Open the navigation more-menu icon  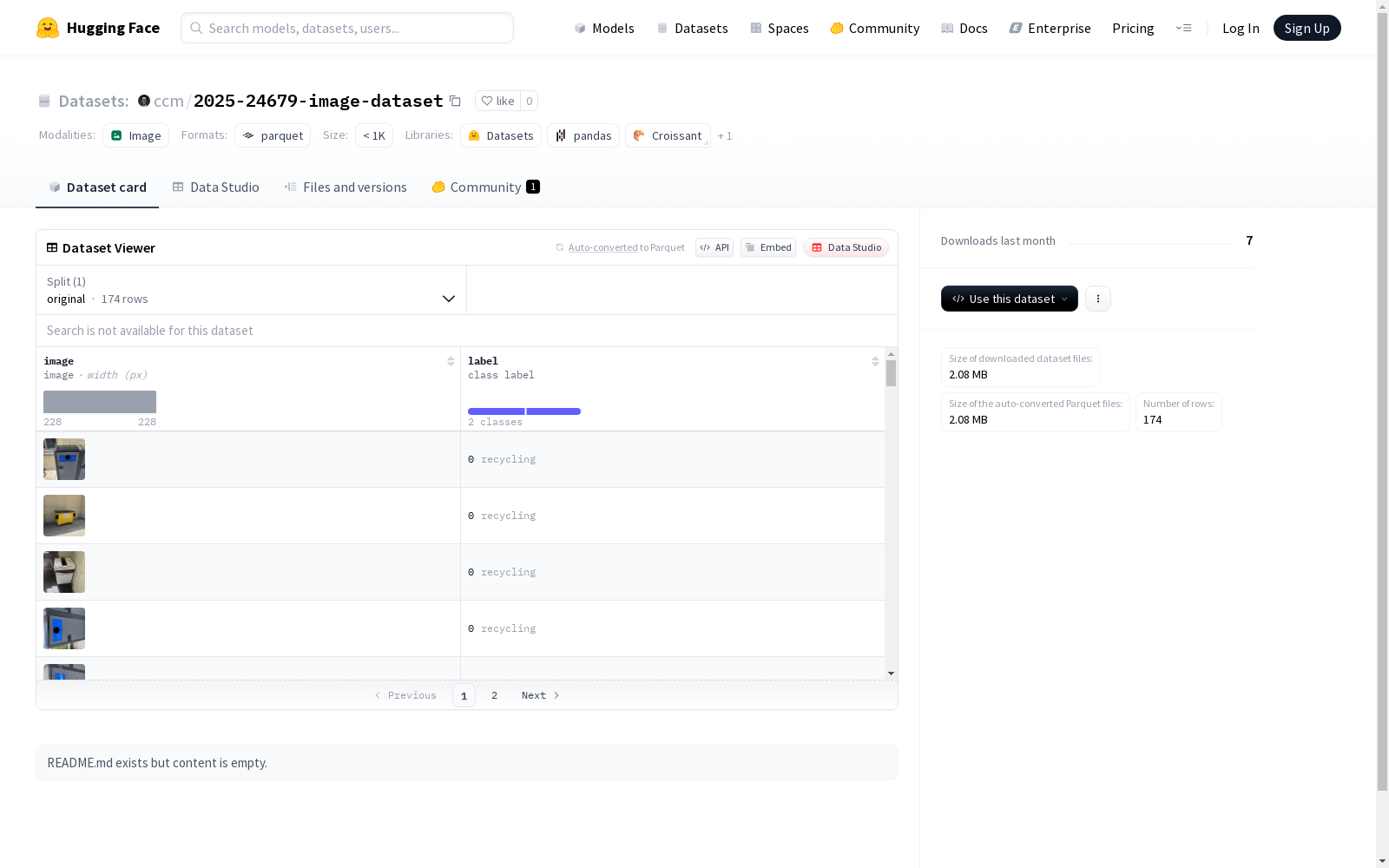tap(1183, 28)
